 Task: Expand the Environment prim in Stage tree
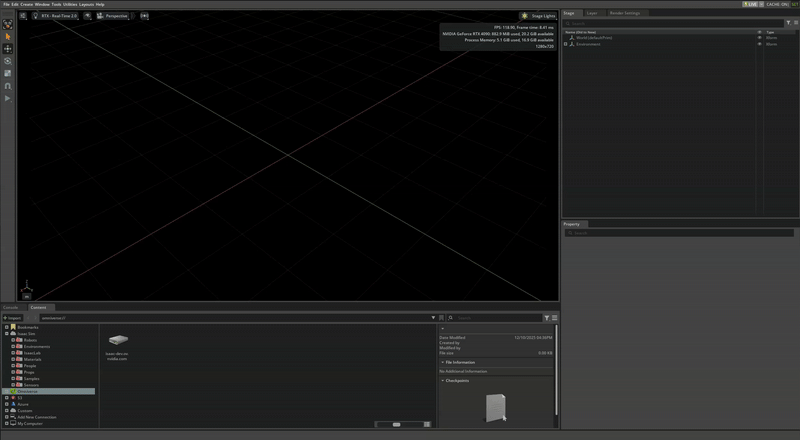pyautogui.click(x=566, y=44)
